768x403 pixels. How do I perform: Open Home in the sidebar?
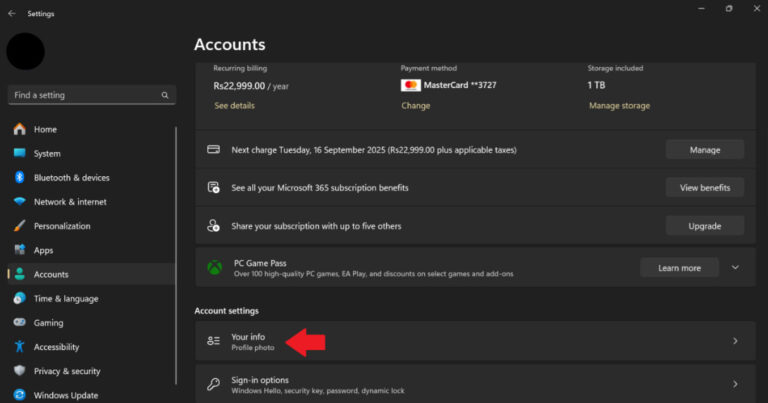click(x=91, y=129)
